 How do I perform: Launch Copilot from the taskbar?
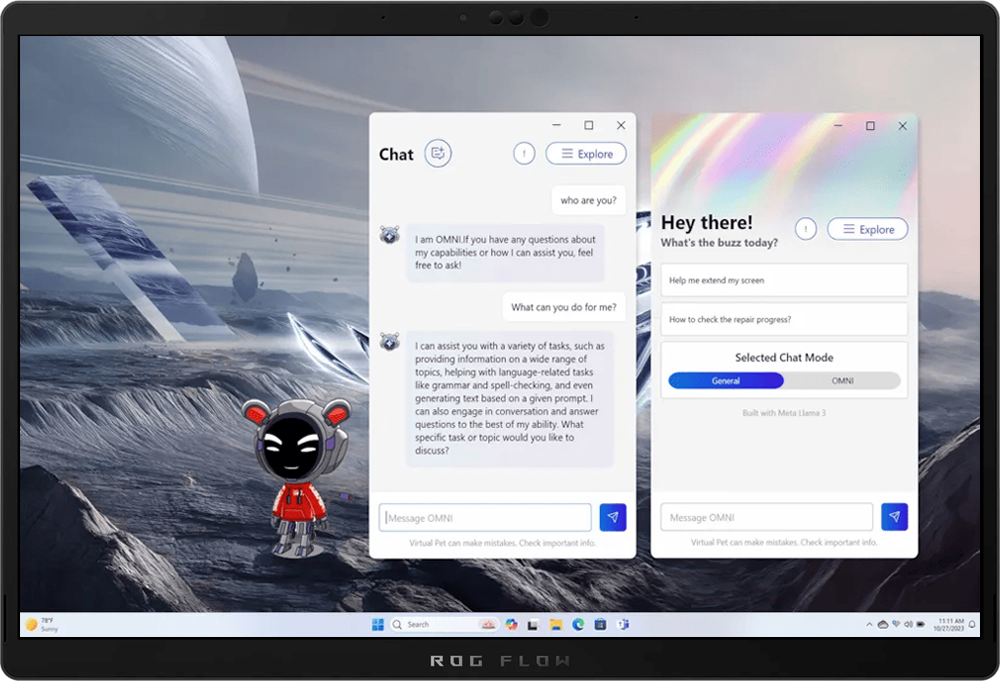pyautogui.click(x=511, y=625)
